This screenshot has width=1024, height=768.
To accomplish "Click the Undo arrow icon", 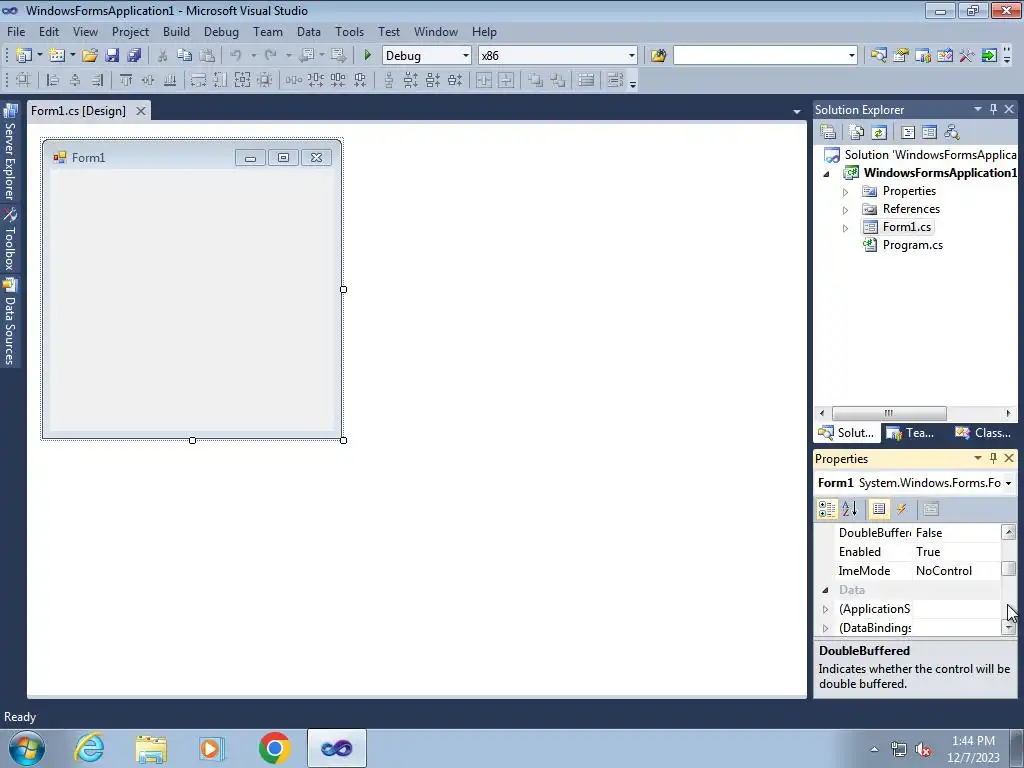I will click(236, 56).
